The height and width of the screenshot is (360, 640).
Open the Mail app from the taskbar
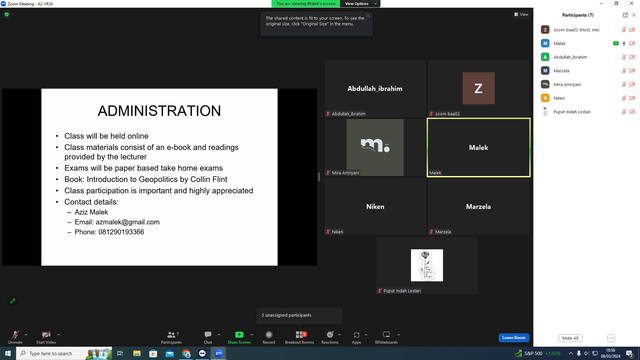click(169, 353)
